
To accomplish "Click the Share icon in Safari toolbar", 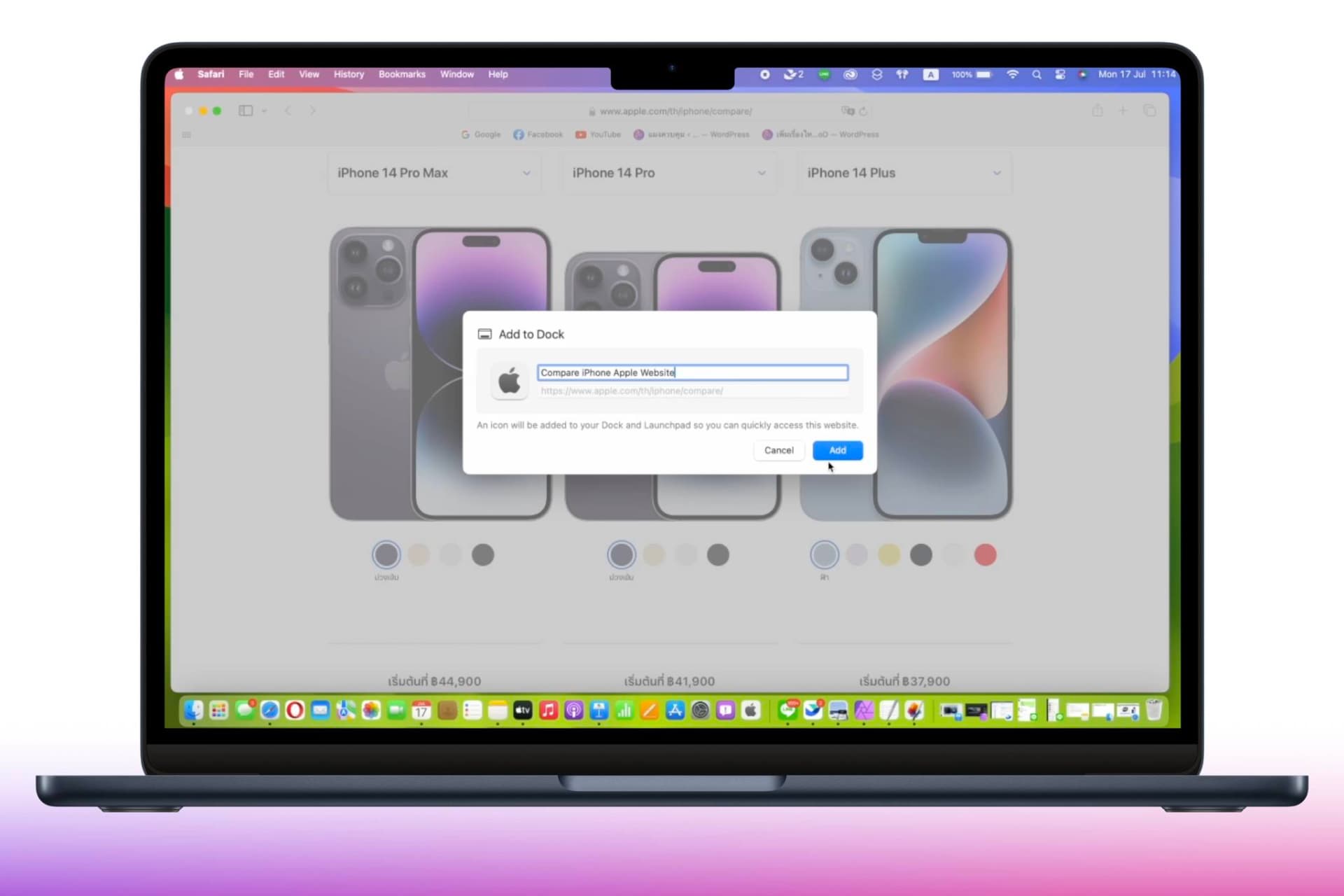I will pos(1097,111).
